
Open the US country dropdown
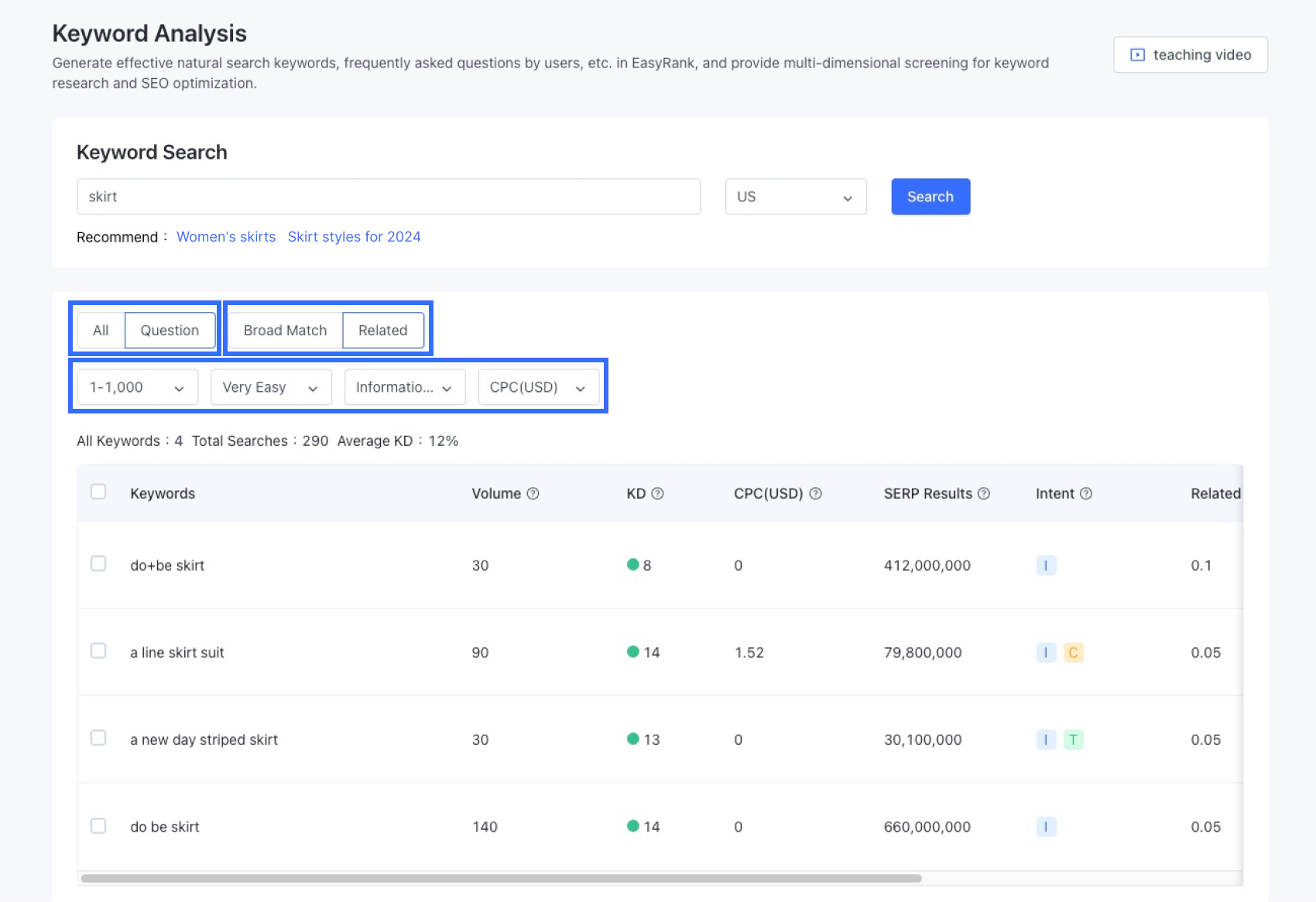[796, 197]
